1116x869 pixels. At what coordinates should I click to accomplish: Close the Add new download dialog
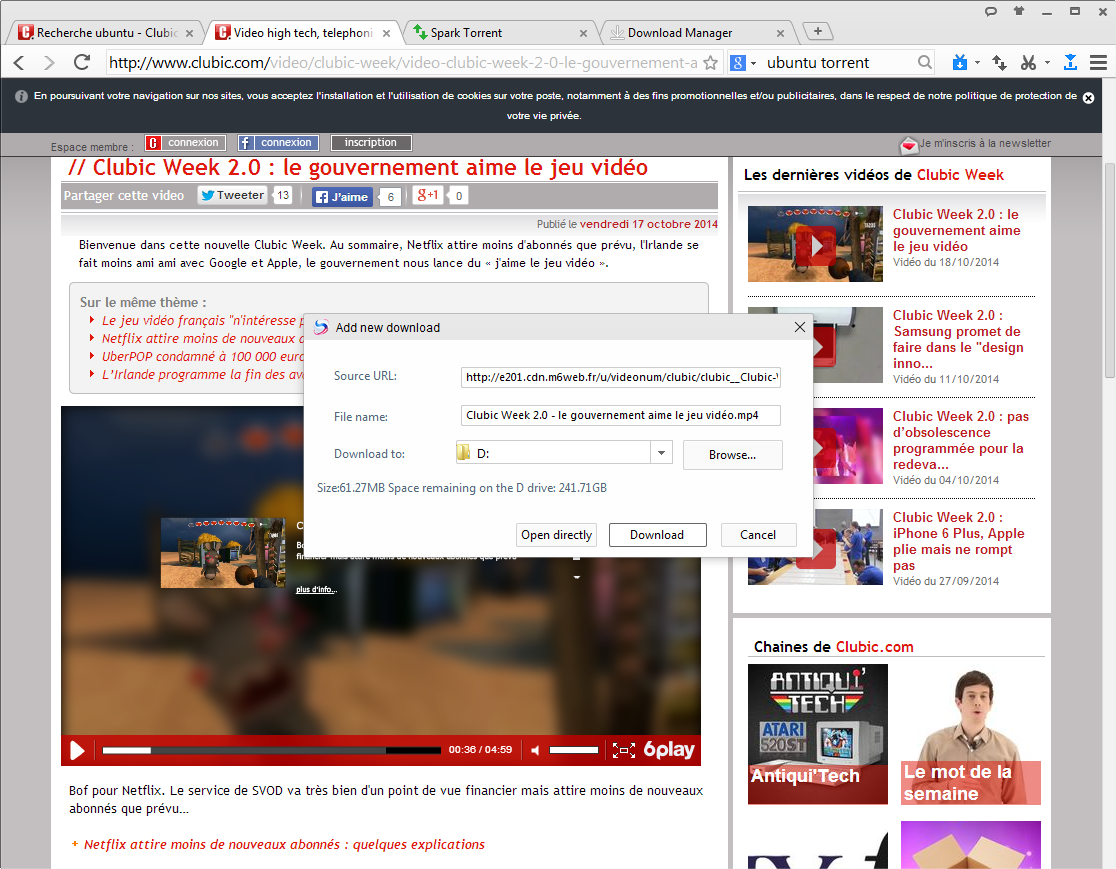(x=800, y=327)
